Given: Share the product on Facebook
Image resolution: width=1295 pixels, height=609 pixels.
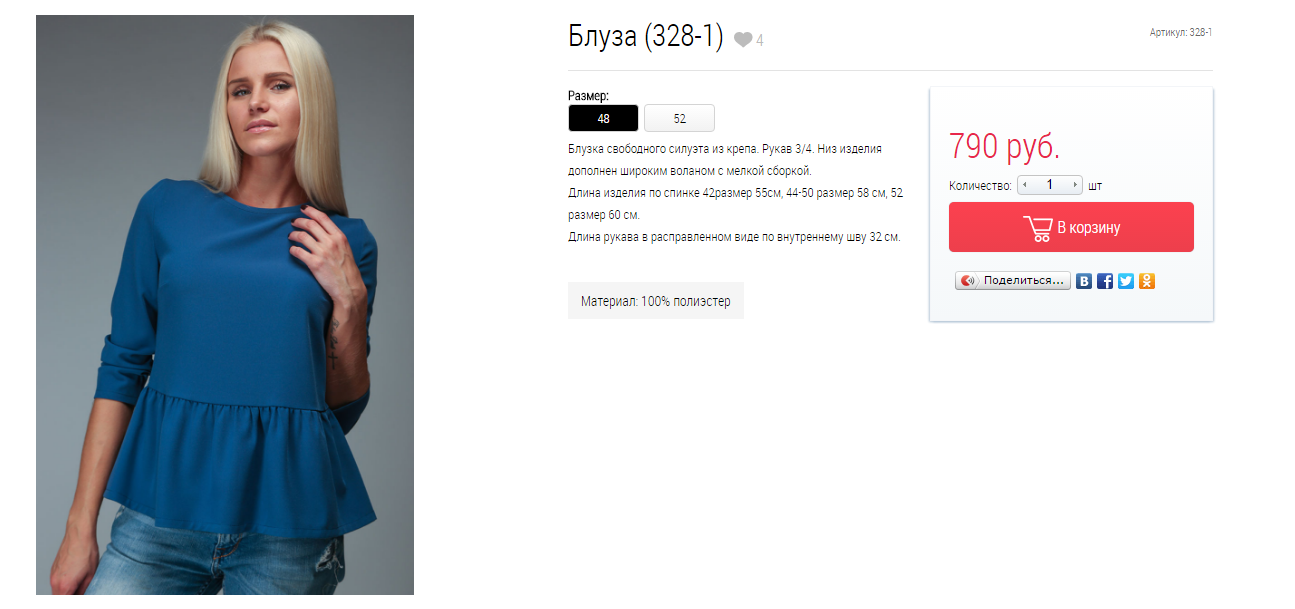Looking at the screenshot, I should pos(1105,281).
